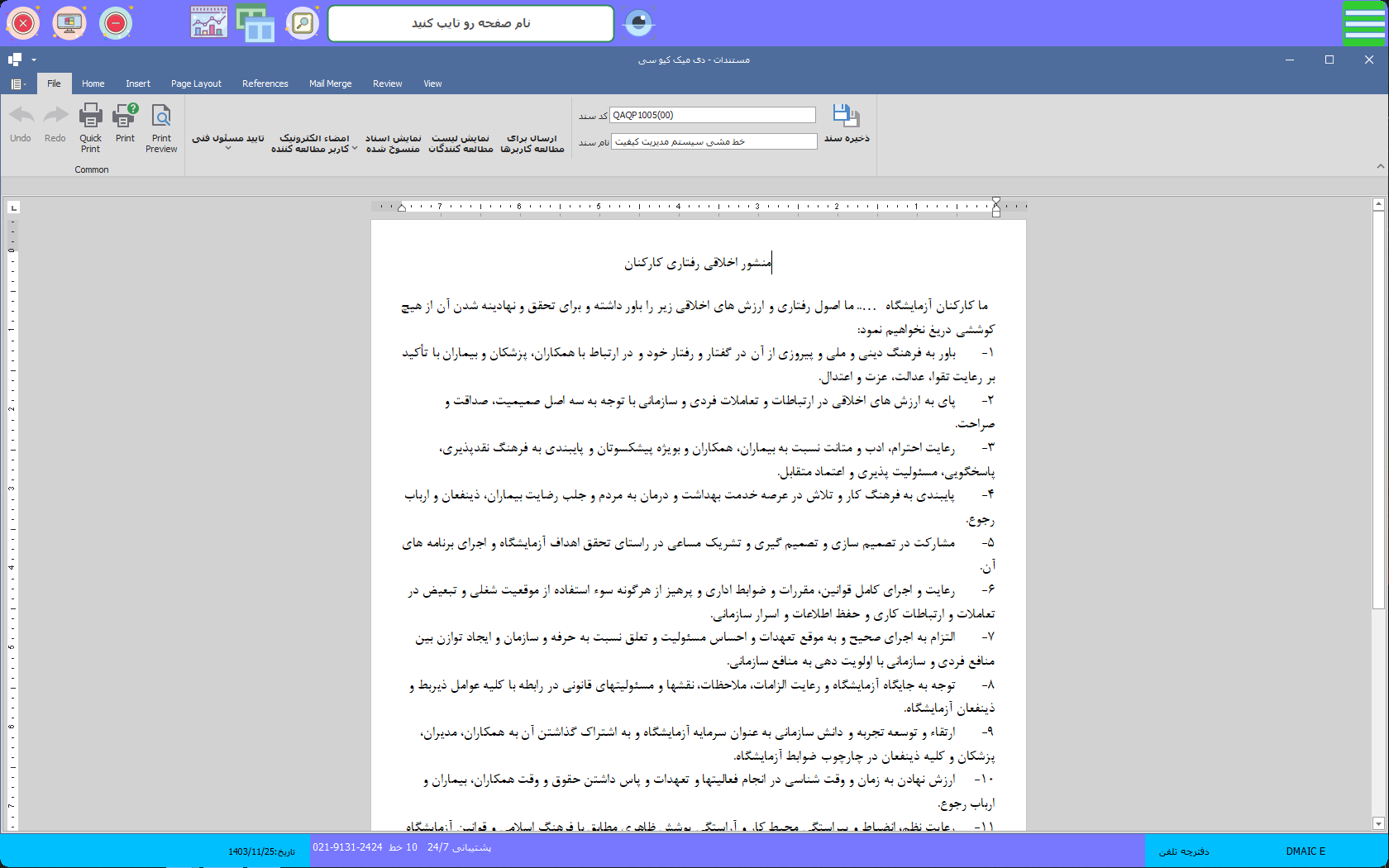This screenshot has width=1389, height=868.
Task: Open the Mail Merge tab
Action: coord(330,83)
